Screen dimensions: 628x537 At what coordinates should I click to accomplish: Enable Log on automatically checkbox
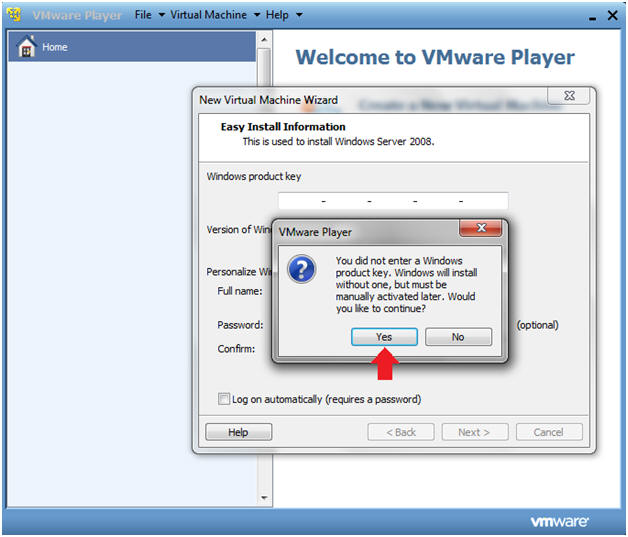click(x=223, y=399)
